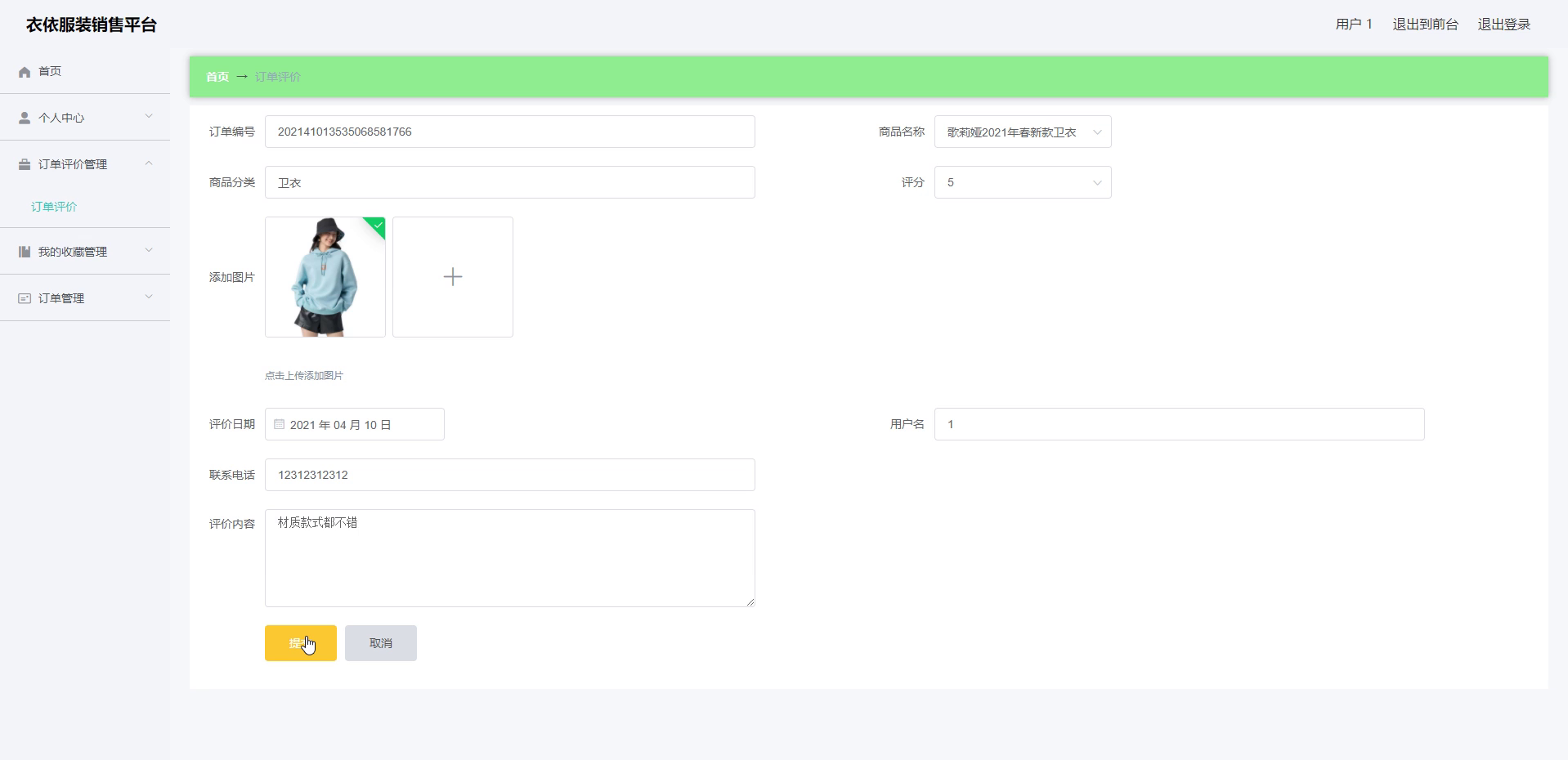1568x760 pixels.
Task: Click the person icon for 个人中心
Action: (25, 118)
